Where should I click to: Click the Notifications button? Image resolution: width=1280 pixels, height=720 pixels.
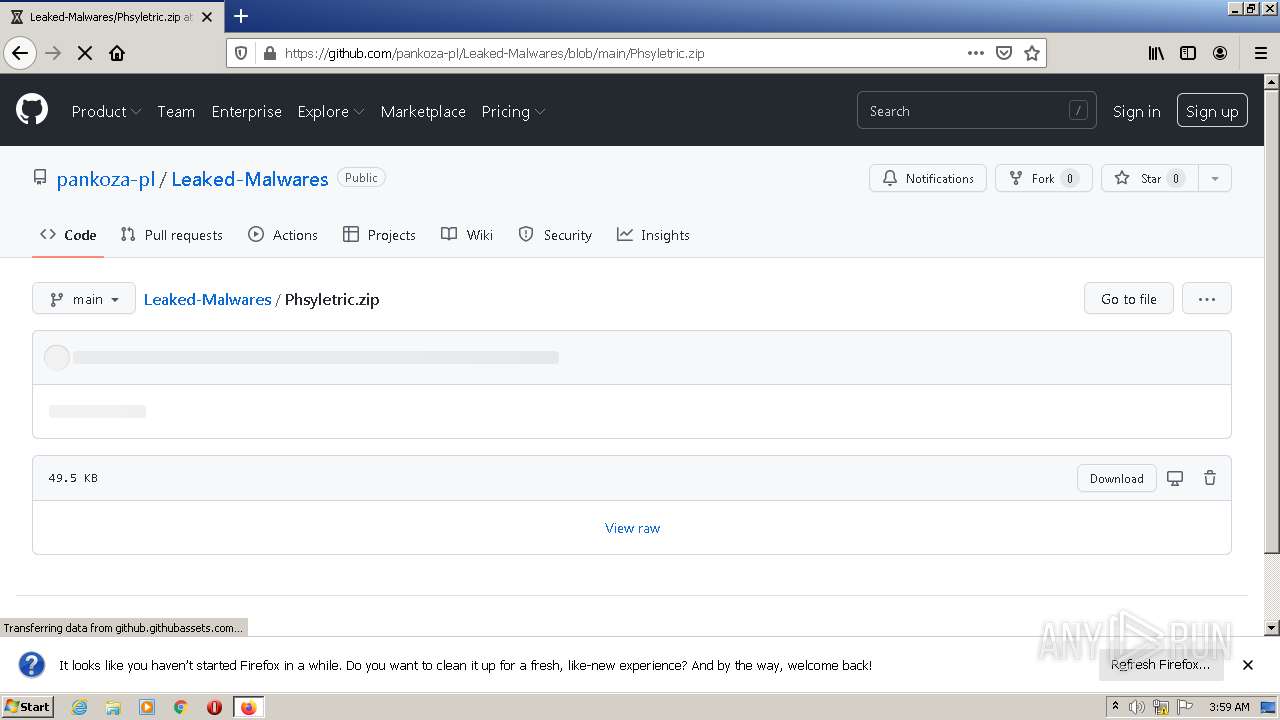[928, 178]
